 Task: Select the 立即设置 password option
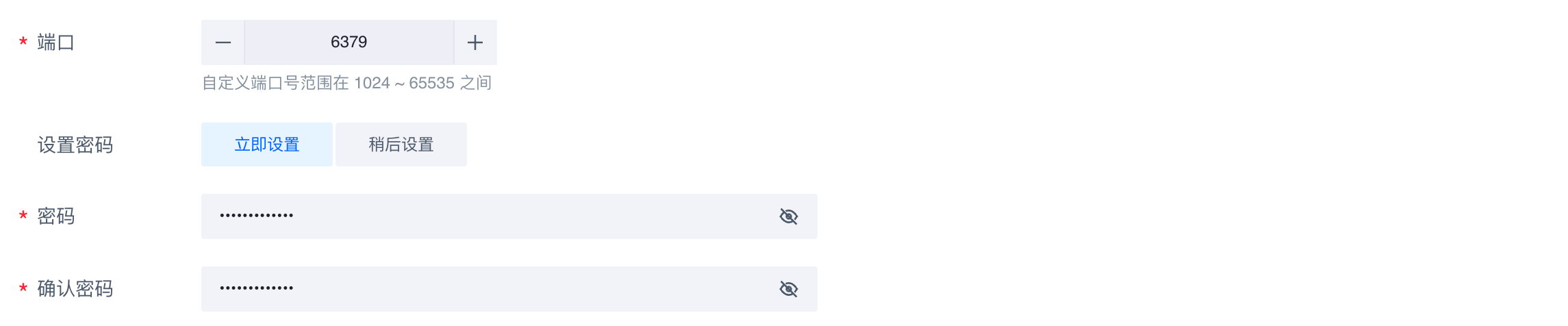tap(267, 145)
